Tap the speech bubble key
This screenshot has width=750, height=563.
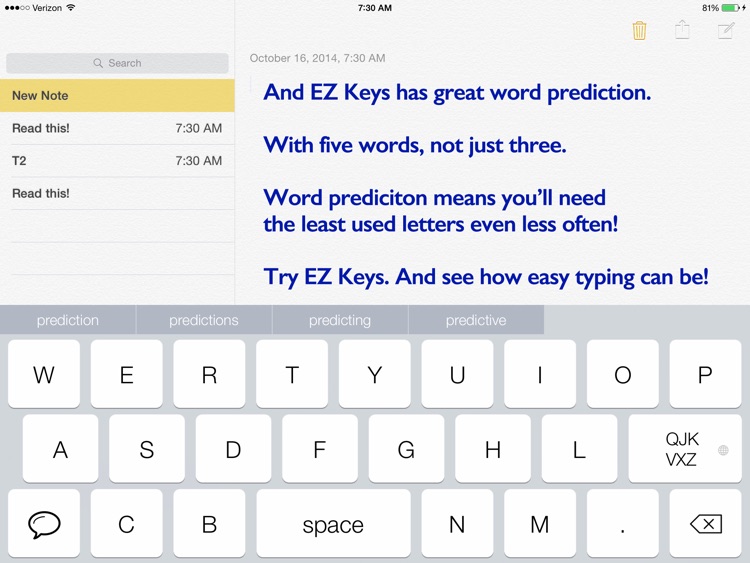coord(44,524)
